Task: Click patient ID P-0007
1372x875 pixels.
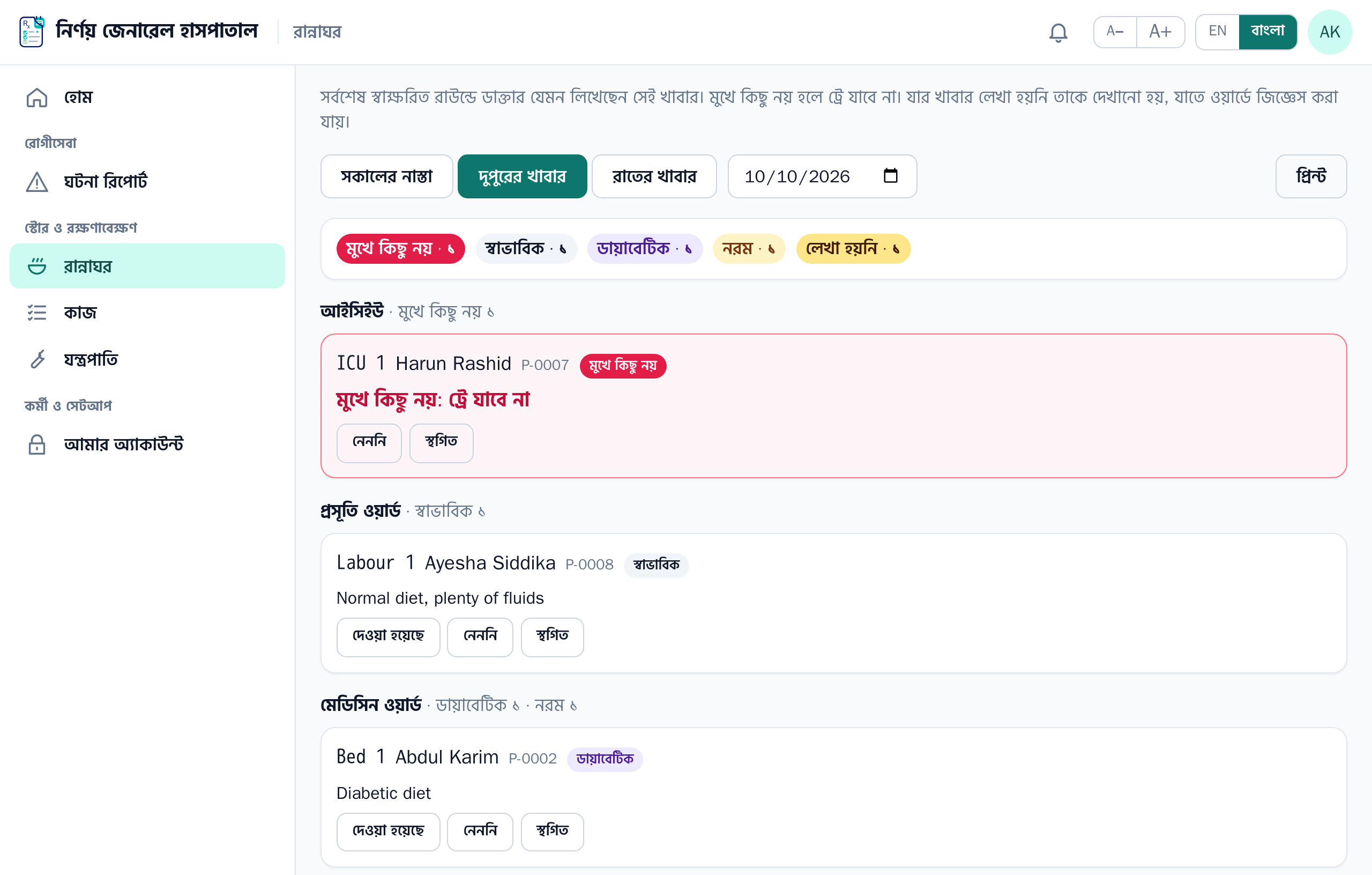Action: [x=545, y=366]
